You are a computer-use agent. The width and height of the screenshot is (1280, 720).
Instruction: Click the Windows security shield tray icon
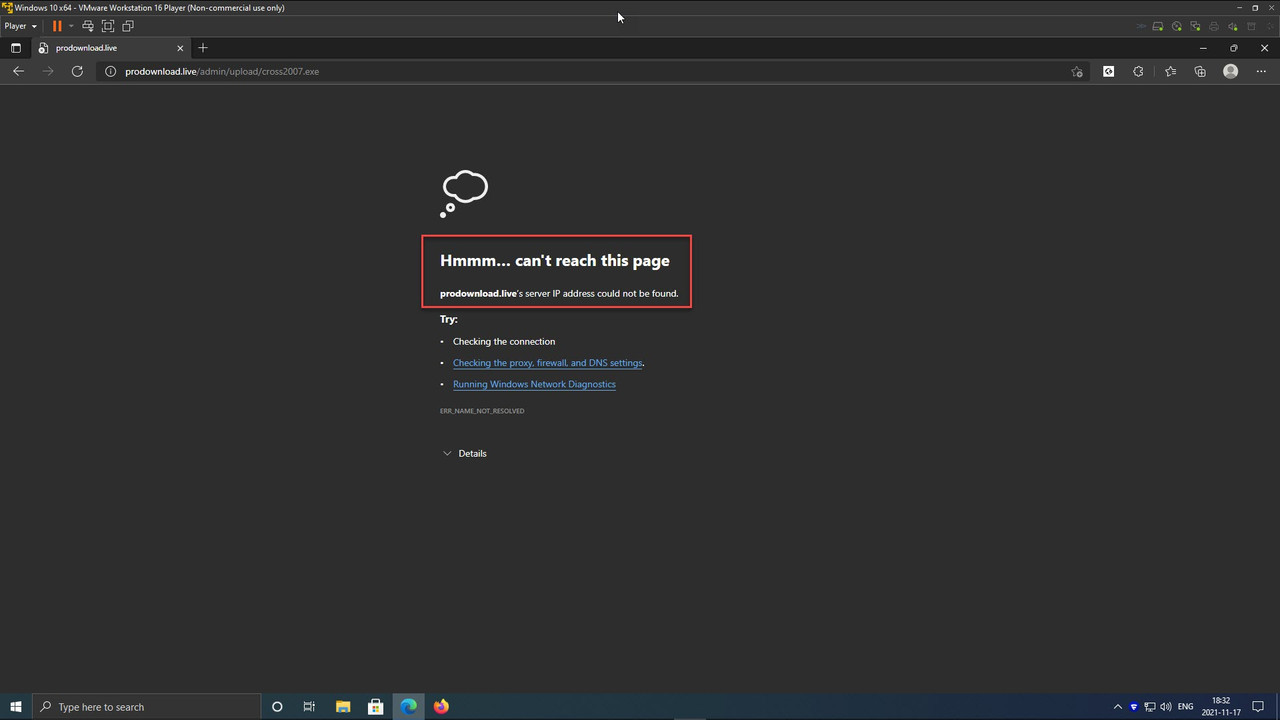point(1134,707)
